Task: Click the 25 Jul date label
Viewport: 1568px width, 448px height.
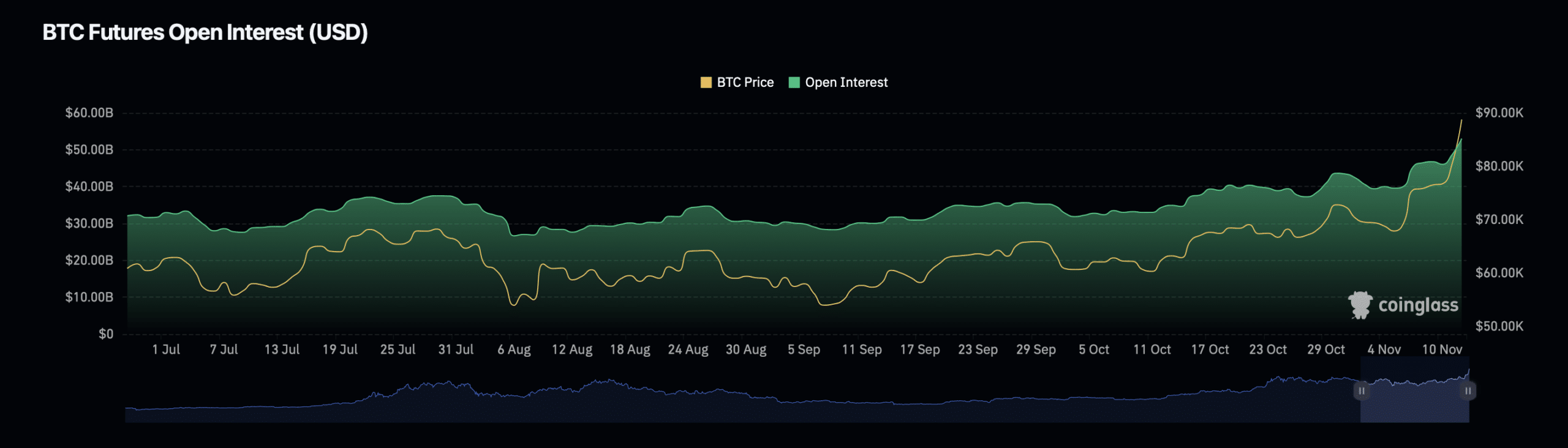Action: click(398, 349)
